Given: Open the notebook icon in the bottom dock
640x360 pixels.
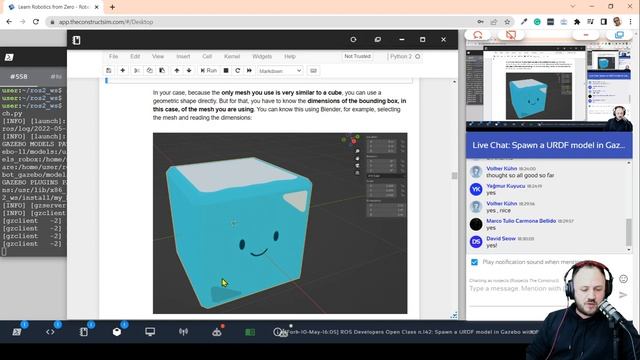Looking at the screenshot, I should point(84,332).
